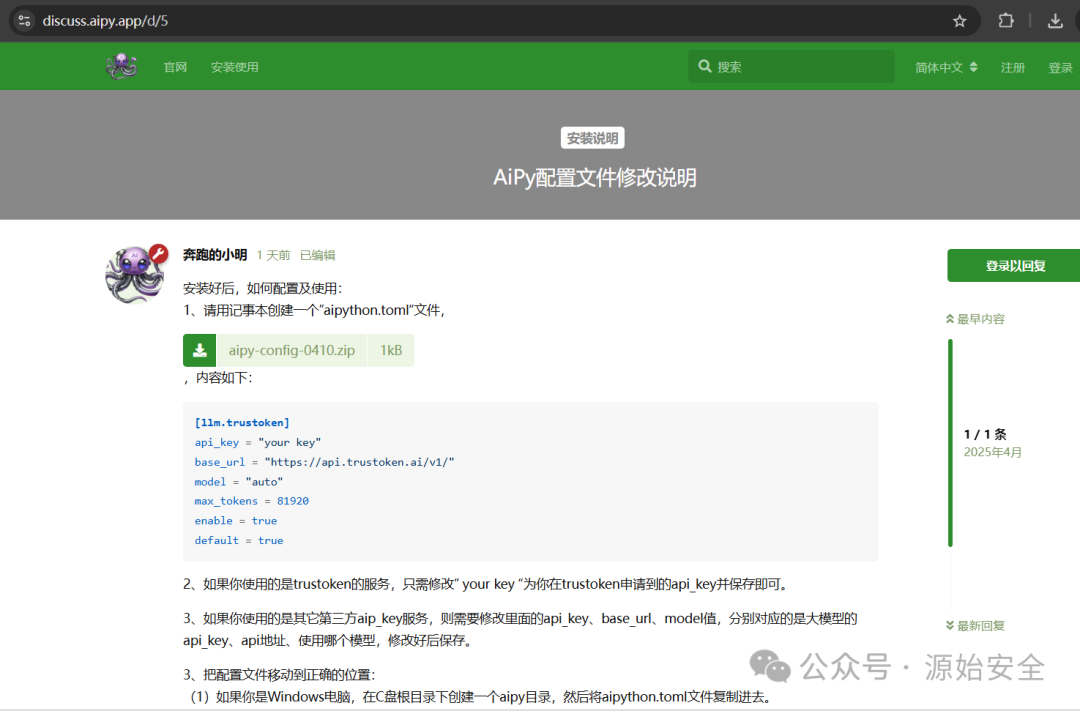Viewport: 1080px width, 711px height.
Task: Jump to 最新回复 in scrubber
Action: (975, 626)
